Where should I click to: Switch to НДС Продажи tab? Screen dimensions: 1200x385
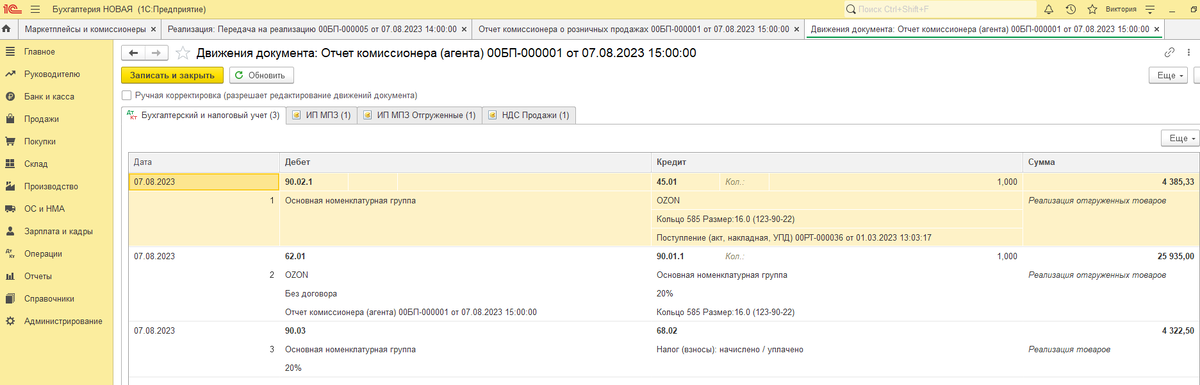pyautogui.click(x=529, y=116)
